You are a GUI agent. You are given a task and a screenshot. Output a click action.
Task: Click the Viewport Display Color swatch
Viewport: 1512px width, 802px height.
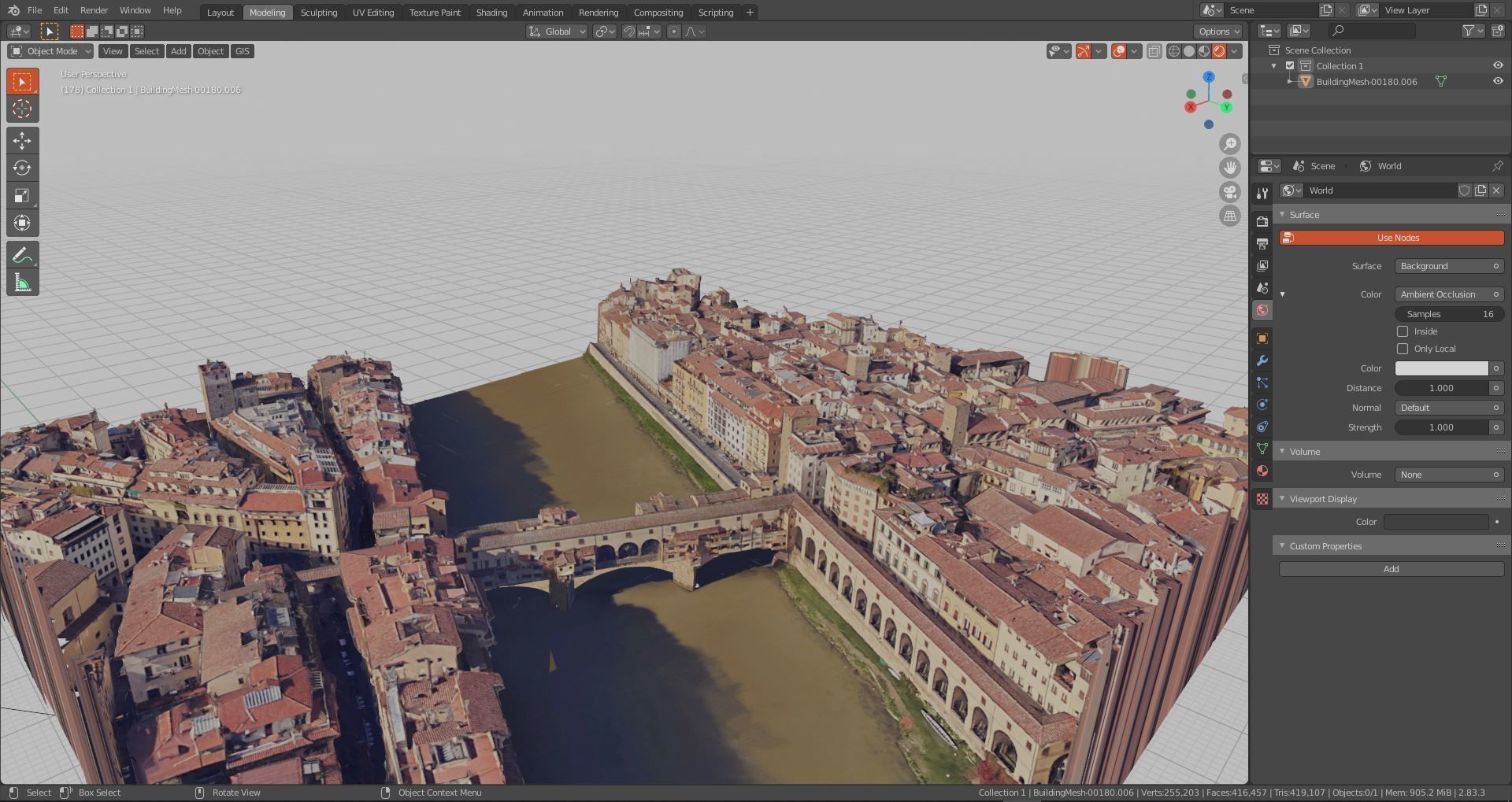[x=1436, y=522]
